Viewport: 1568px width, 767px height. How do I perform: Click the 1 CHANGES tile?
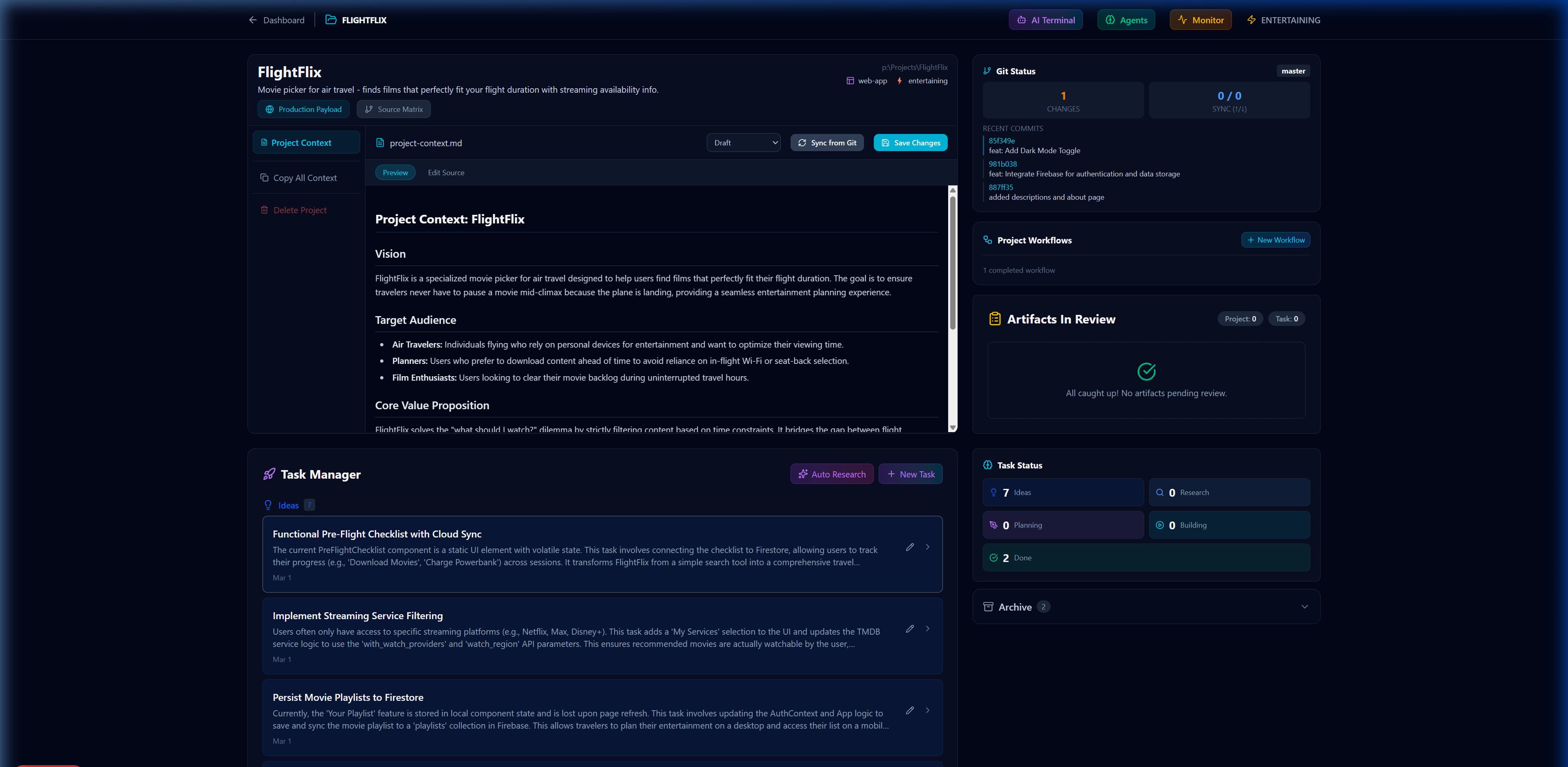(1063, 100)
